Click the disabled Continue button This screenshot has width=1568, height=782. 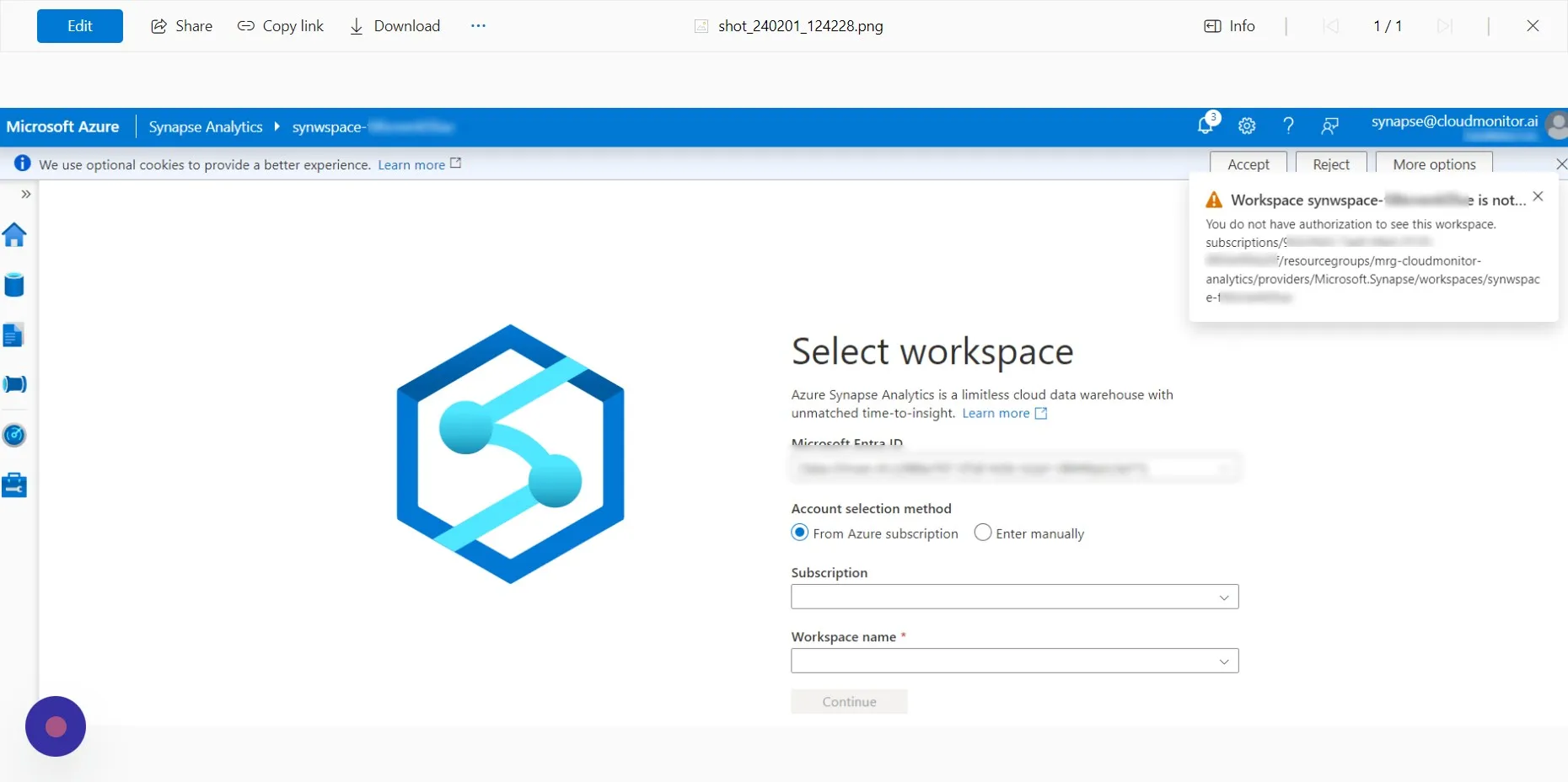click(x=849, y=701)
